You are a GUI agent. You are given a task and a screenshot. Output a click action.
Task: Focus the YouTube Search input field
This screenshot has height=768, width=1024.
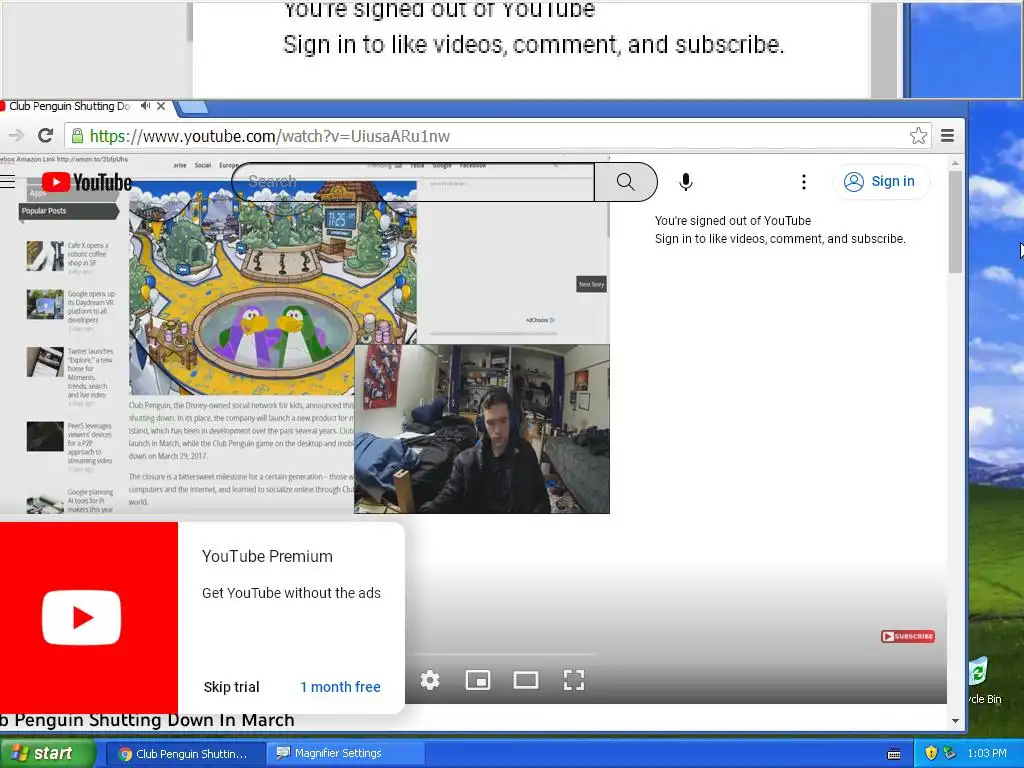click(x=413, y=182)
